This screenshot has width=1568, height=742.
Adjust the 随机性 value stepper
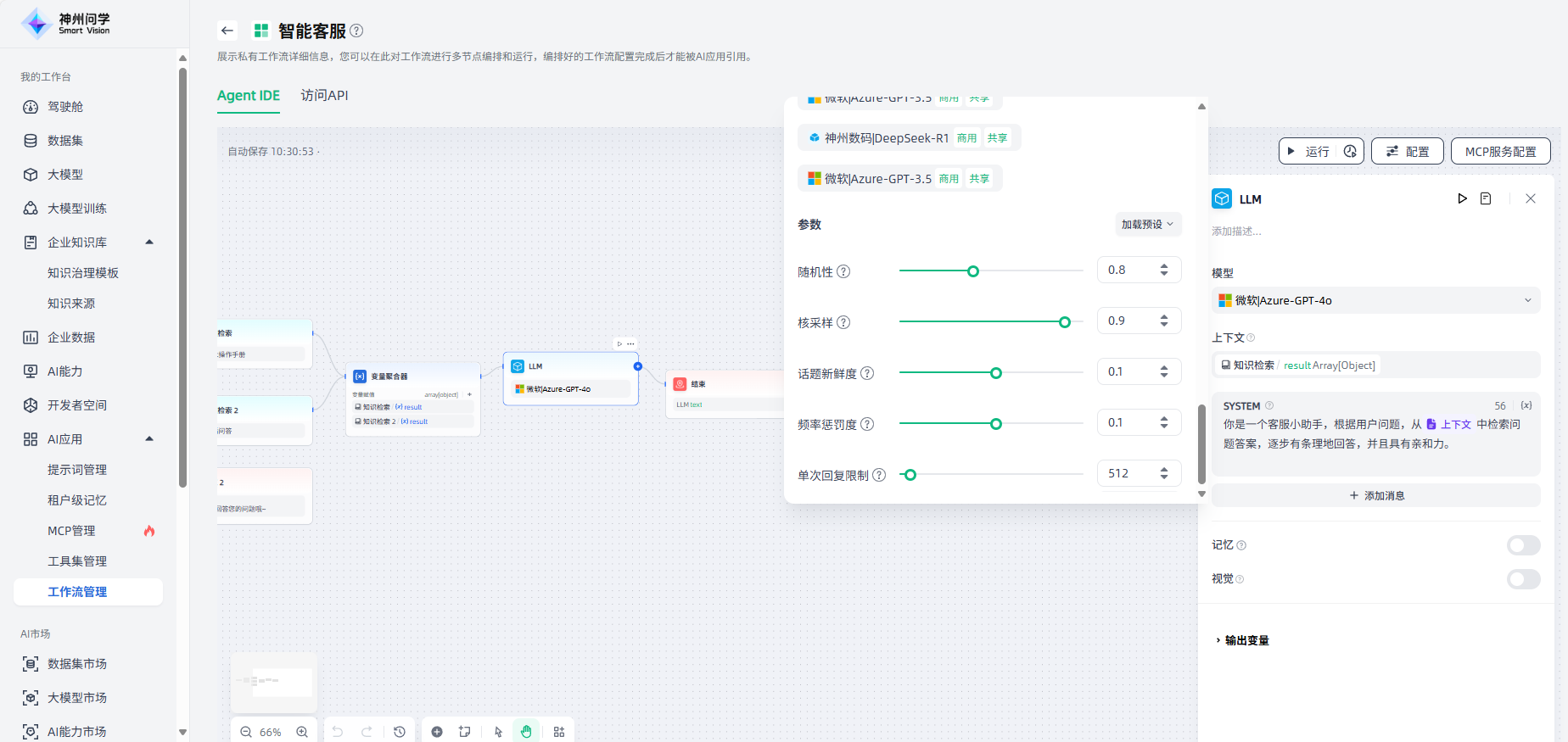(1164, 270)
